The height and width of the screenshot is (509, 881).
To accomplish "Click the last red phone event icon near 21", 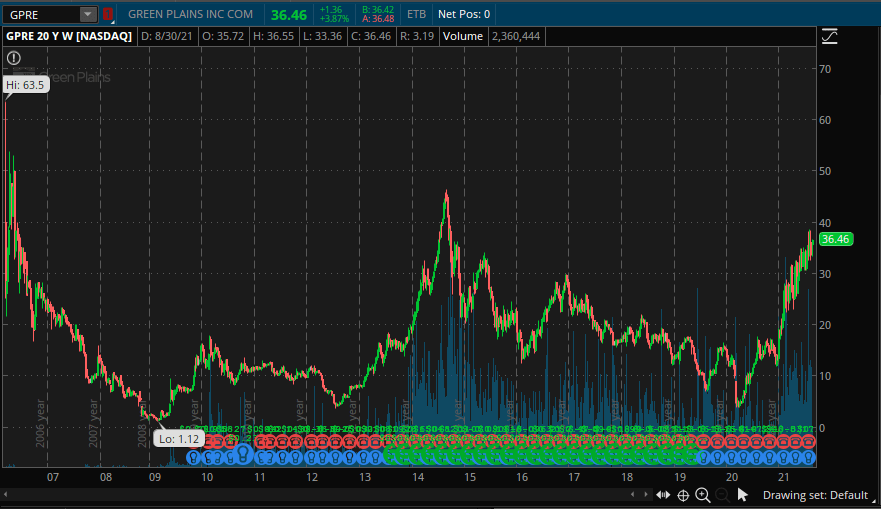I will [x=809, y=442].
